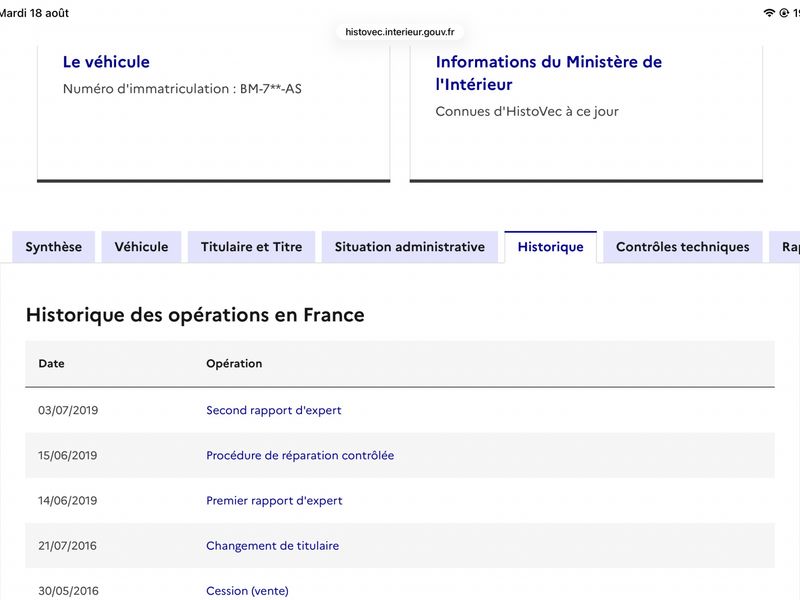Open the Synthèse tab
Screen dimensions: 800x600
pyautogui.click(x=54, y=247)
